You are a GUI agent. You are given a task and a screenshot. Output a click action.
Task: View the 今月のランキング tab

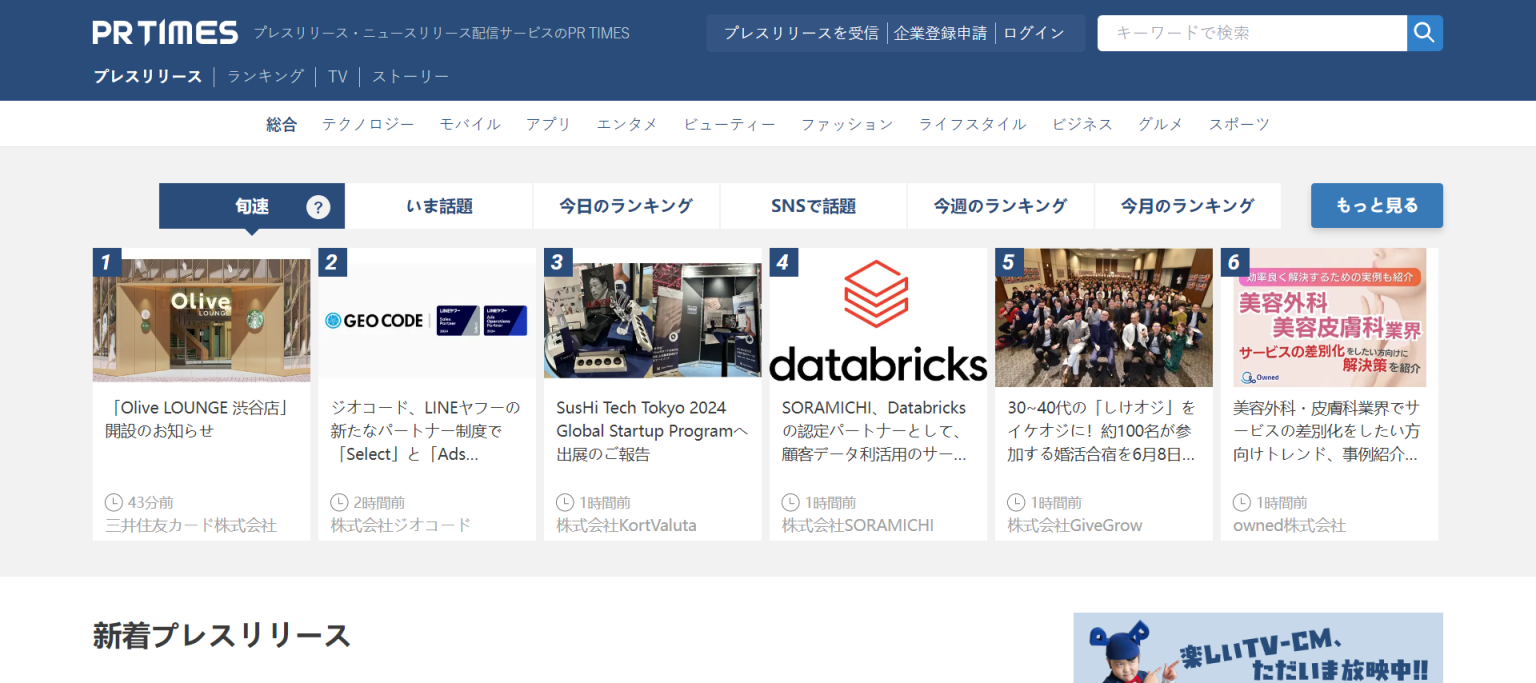pos(1187,205)
